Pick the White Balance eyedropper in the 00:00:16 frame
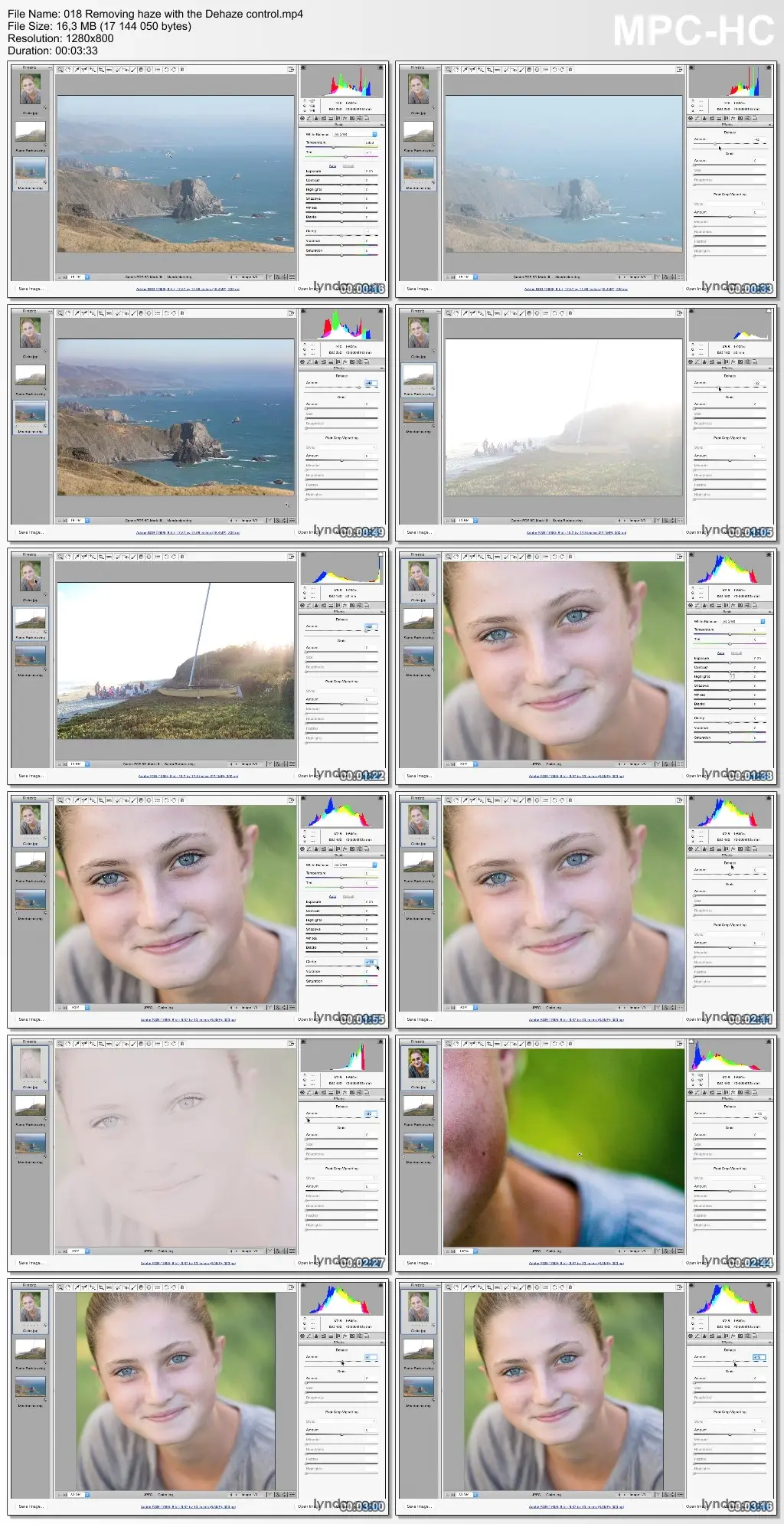 coord(77,70)
